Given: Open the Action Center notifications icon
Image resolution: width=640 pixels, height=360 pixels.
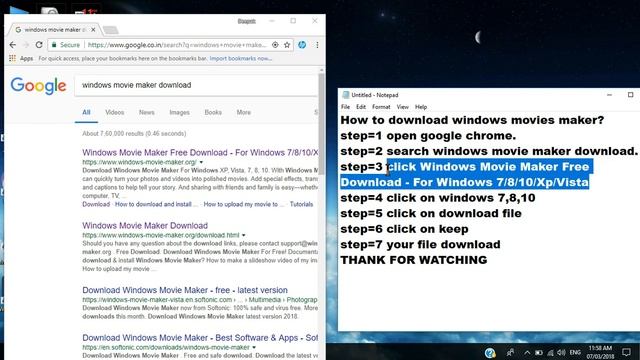Looking at the screenshot, I should pos(626,352).
